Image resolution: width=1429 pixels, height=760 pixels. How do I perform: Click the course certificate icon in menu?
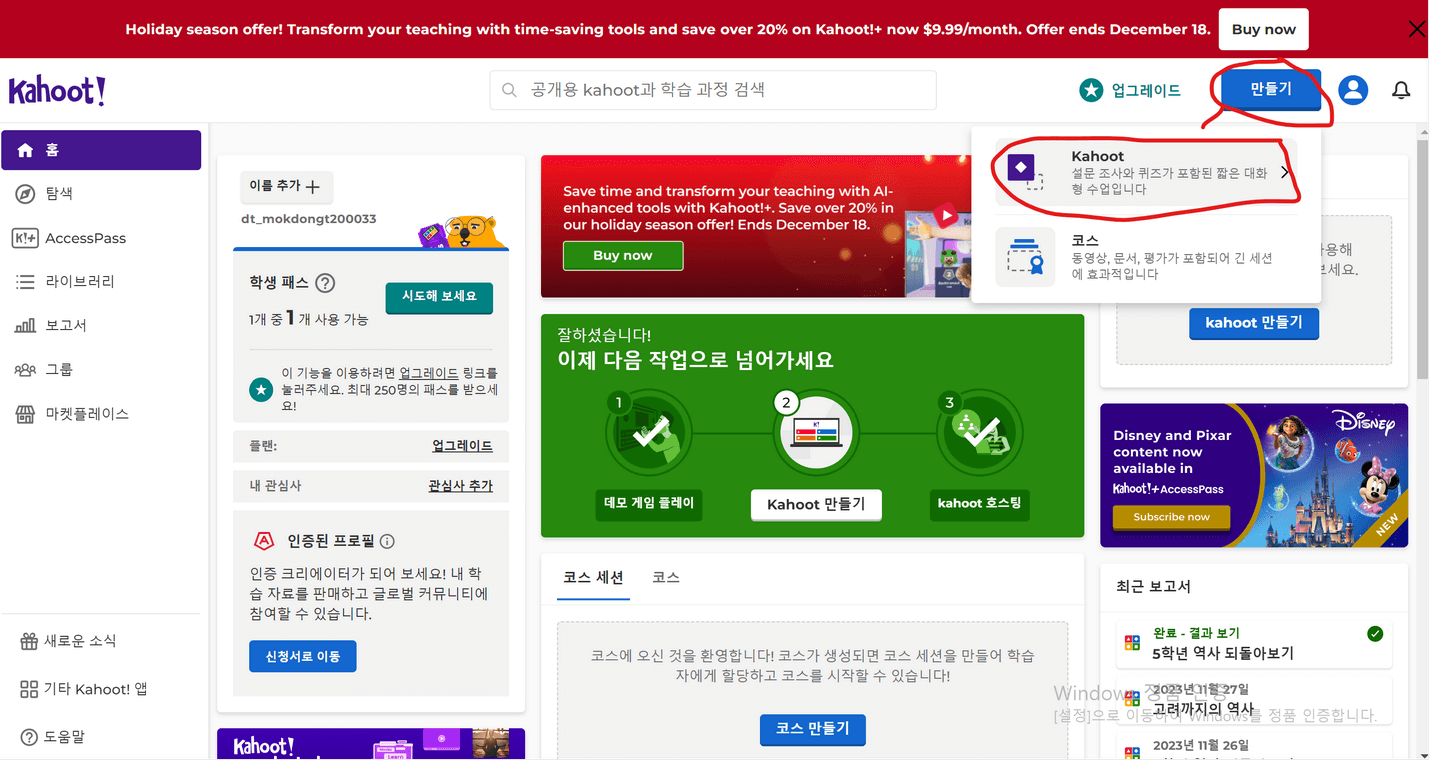click(x=1025, y=257)
